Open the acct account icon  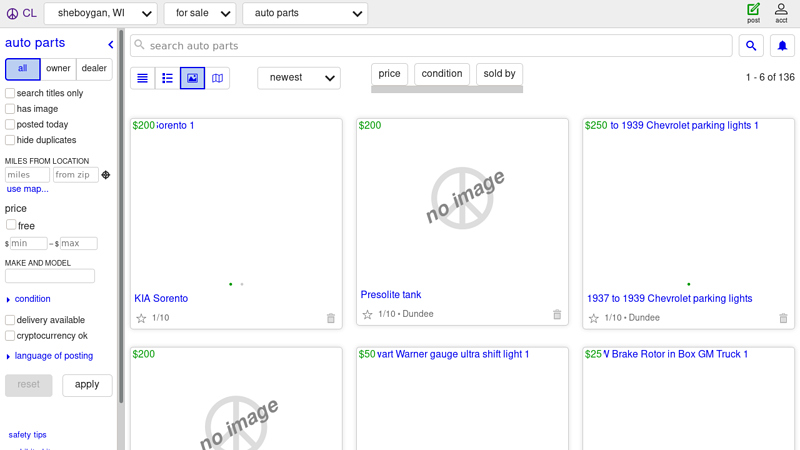(x=781, y=13)
